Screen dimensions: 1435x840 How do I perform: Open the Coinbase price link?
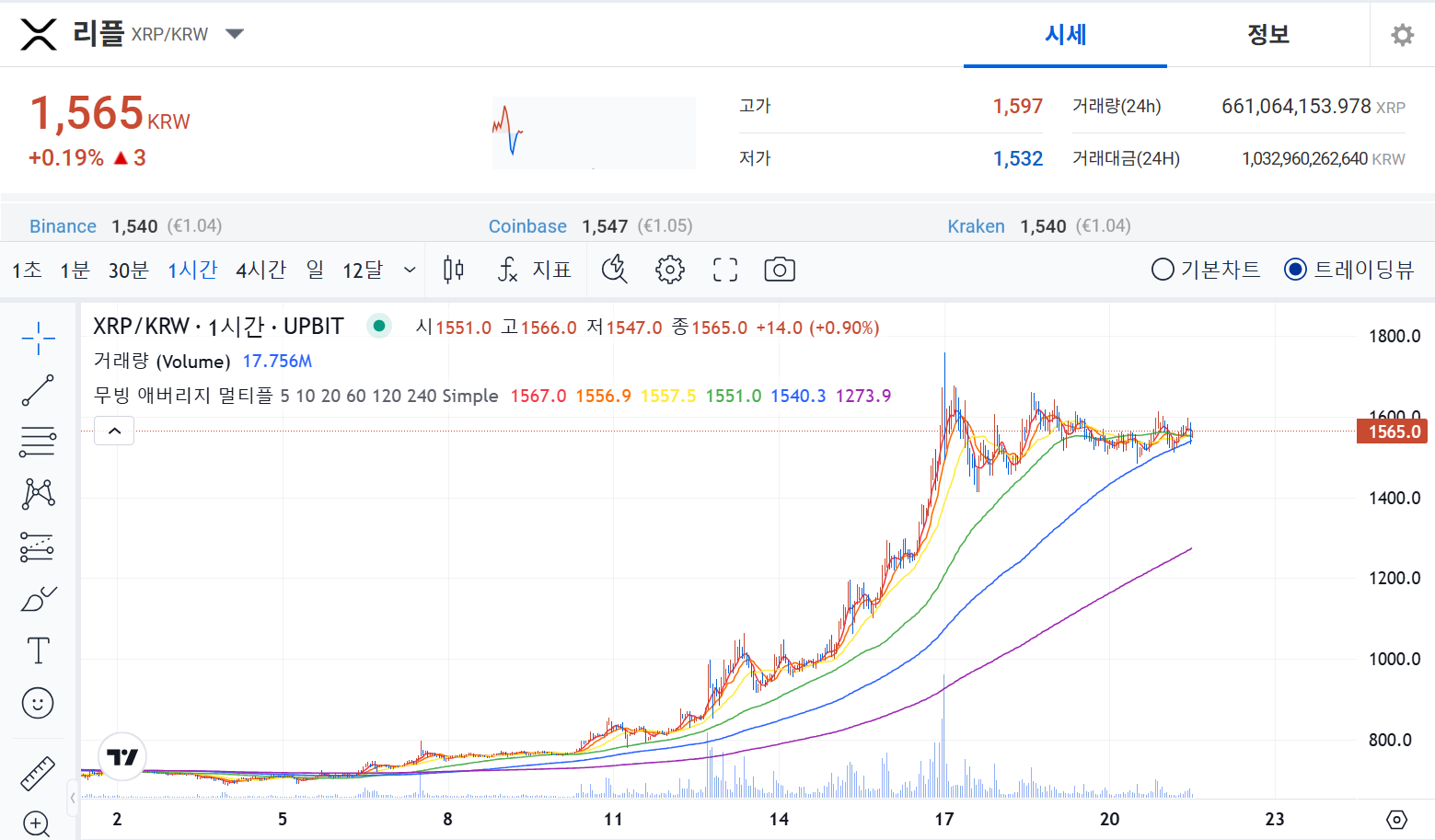(x=527, y=226)
